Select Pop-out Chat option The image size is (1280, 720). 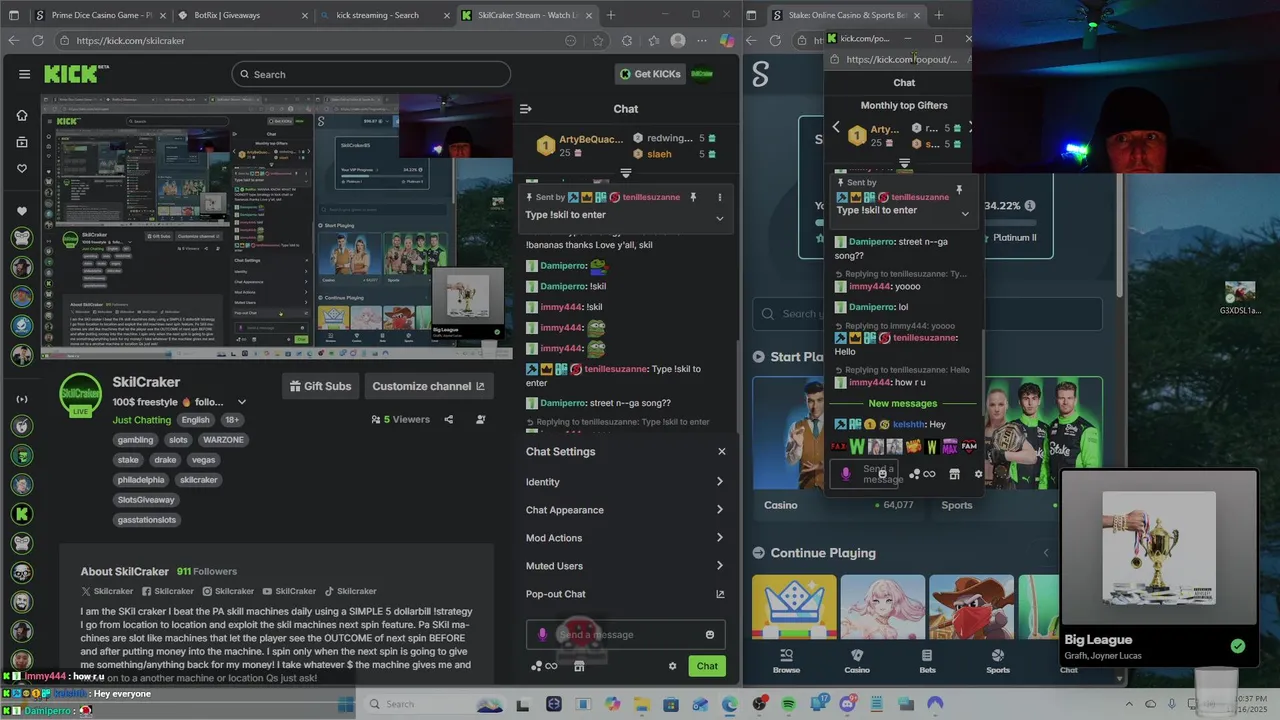point(625,594)
